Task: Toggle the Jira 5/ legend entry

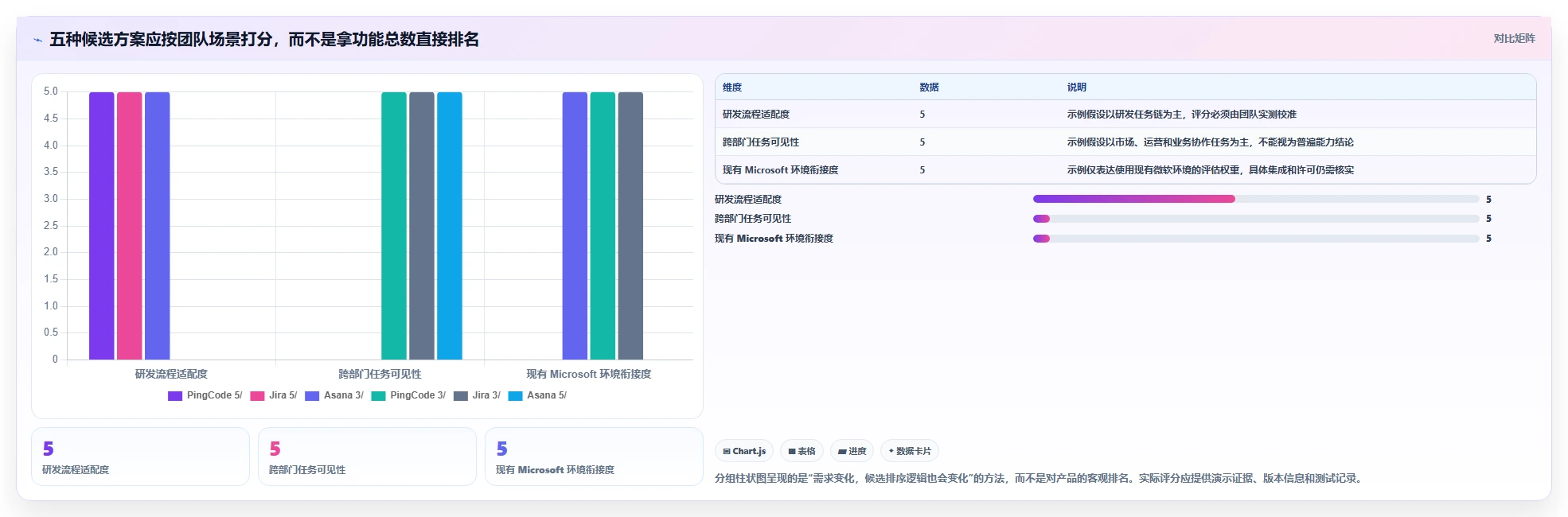Action: (x=274, y=395)
